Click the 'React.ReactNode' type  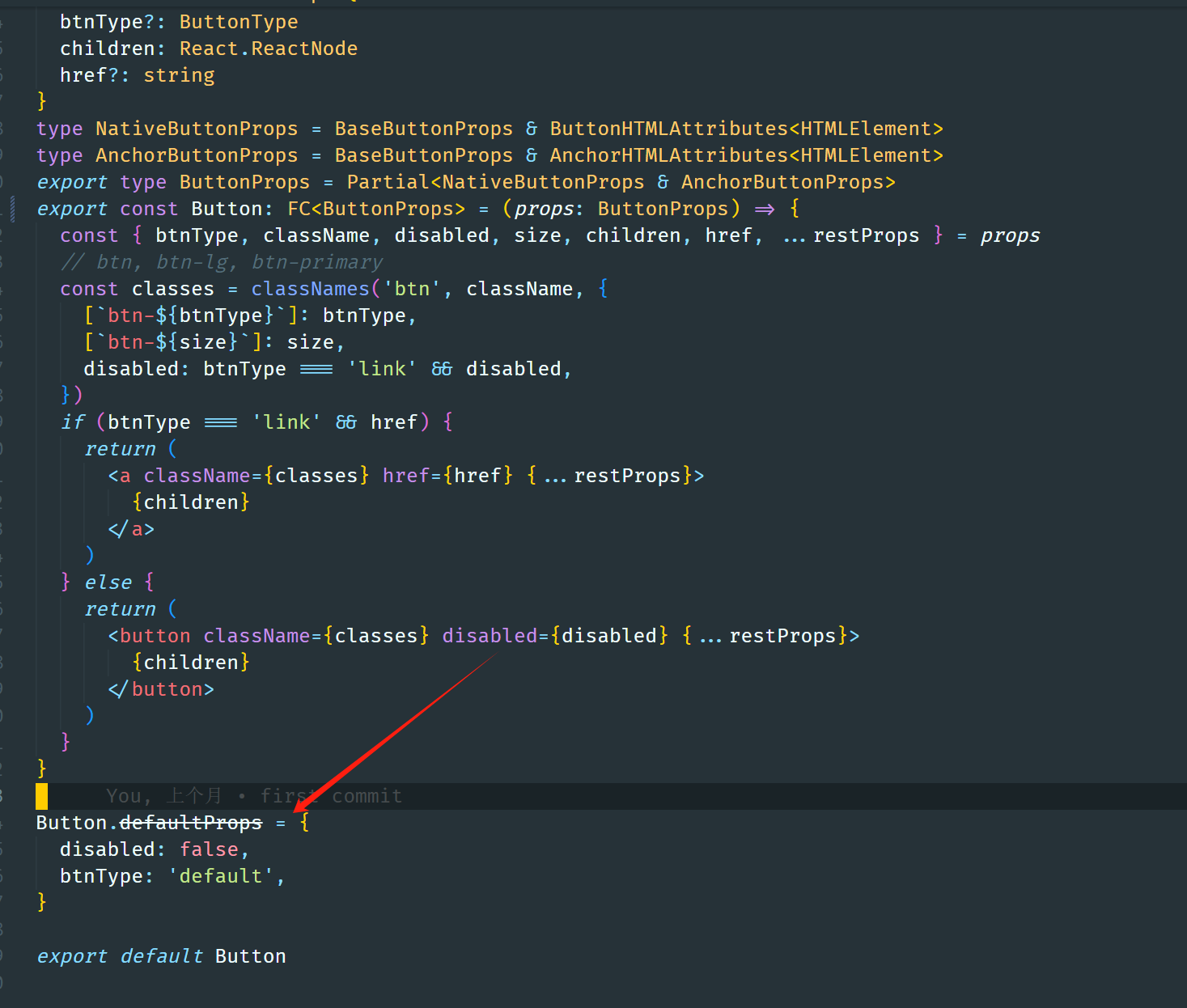click(269, 49)
